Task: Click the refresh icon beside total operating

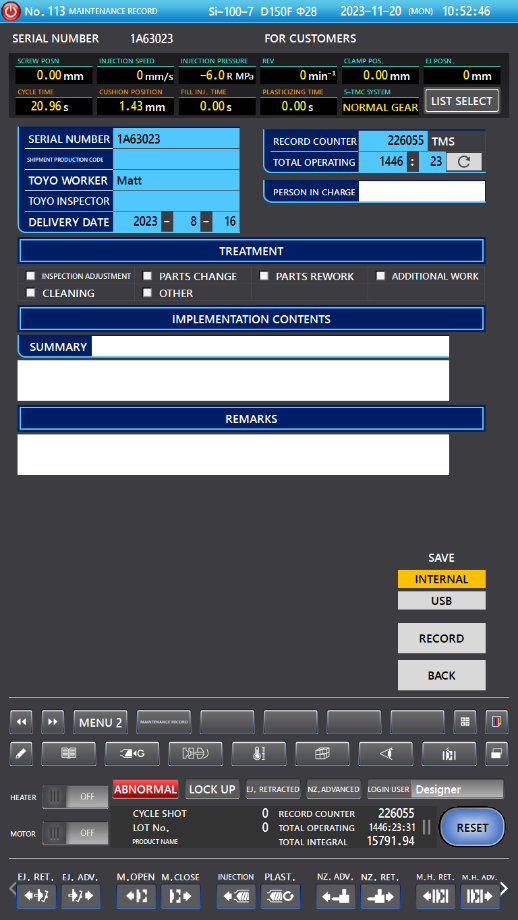Action: [x=464, y=162]
